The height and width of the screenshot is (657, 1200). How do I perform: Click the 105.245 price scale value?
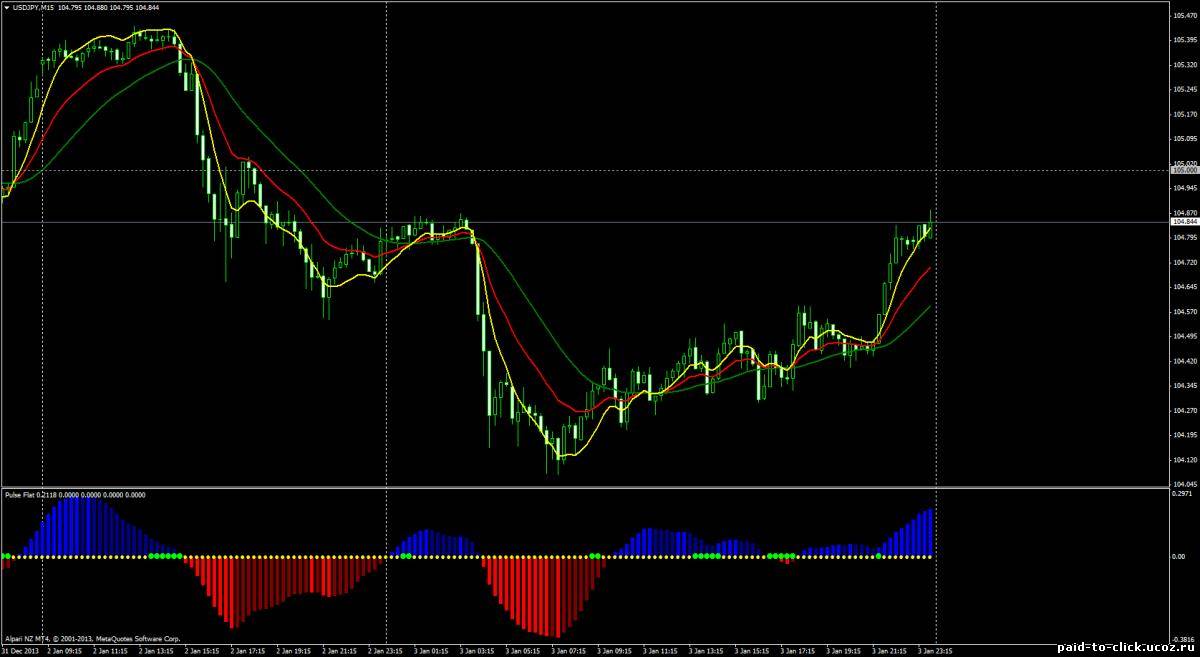(x=1184, y=90)
